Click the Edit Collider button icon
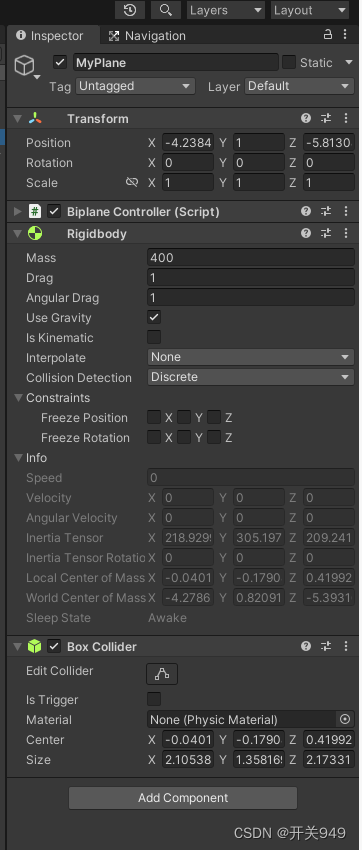 (162, 674)
